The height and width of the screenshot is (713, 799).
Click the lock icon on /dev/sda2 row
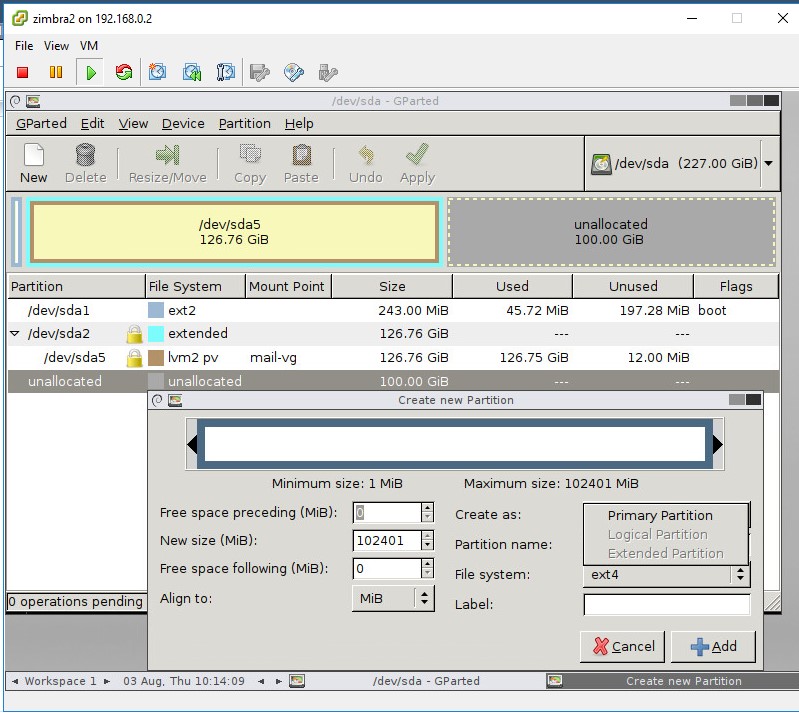(x=135, y=334)
